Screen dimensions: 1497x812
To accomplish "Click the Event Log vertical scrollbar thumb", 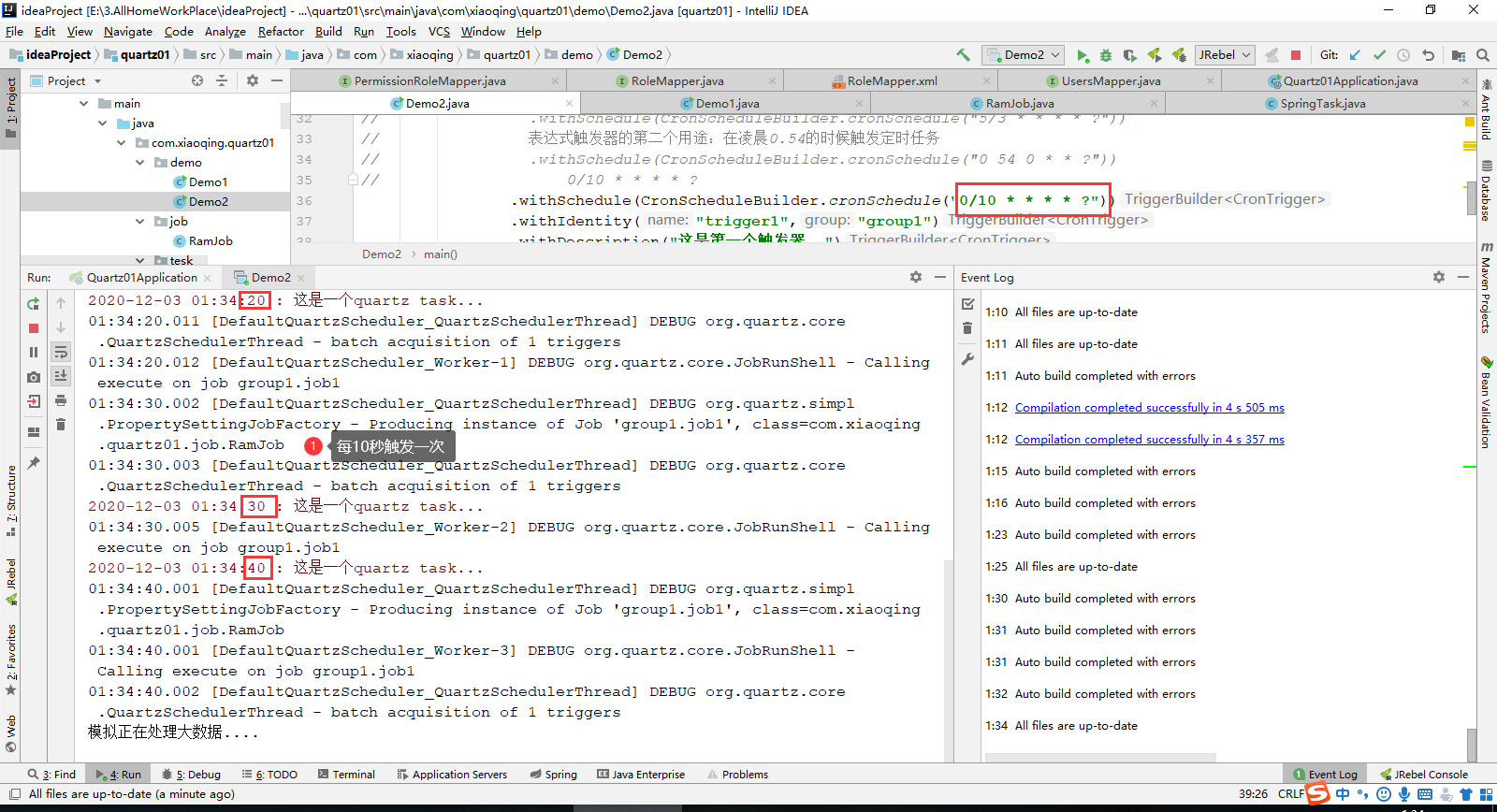I will click(1472, 746).
